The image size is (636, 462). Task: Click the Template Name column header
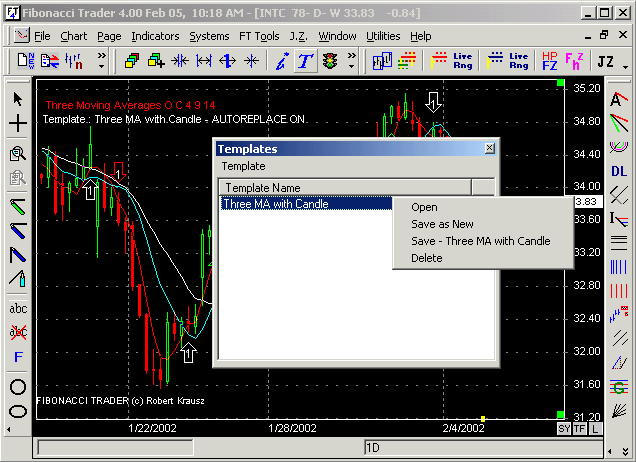pyautogui.click(x=345, y=188)
